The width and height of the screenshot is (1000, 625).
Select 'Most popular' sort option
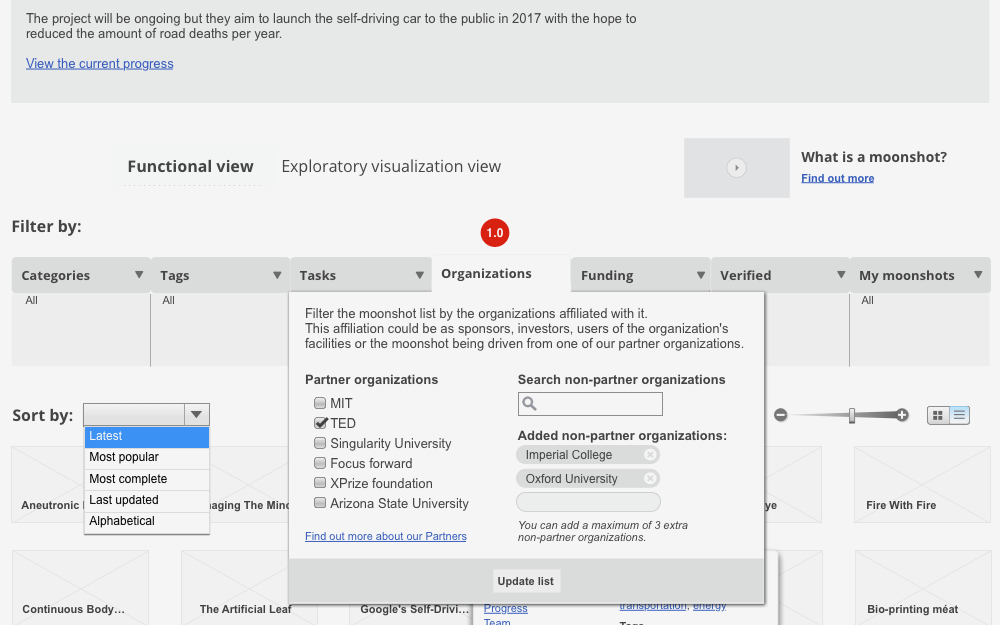click(124, 457)
